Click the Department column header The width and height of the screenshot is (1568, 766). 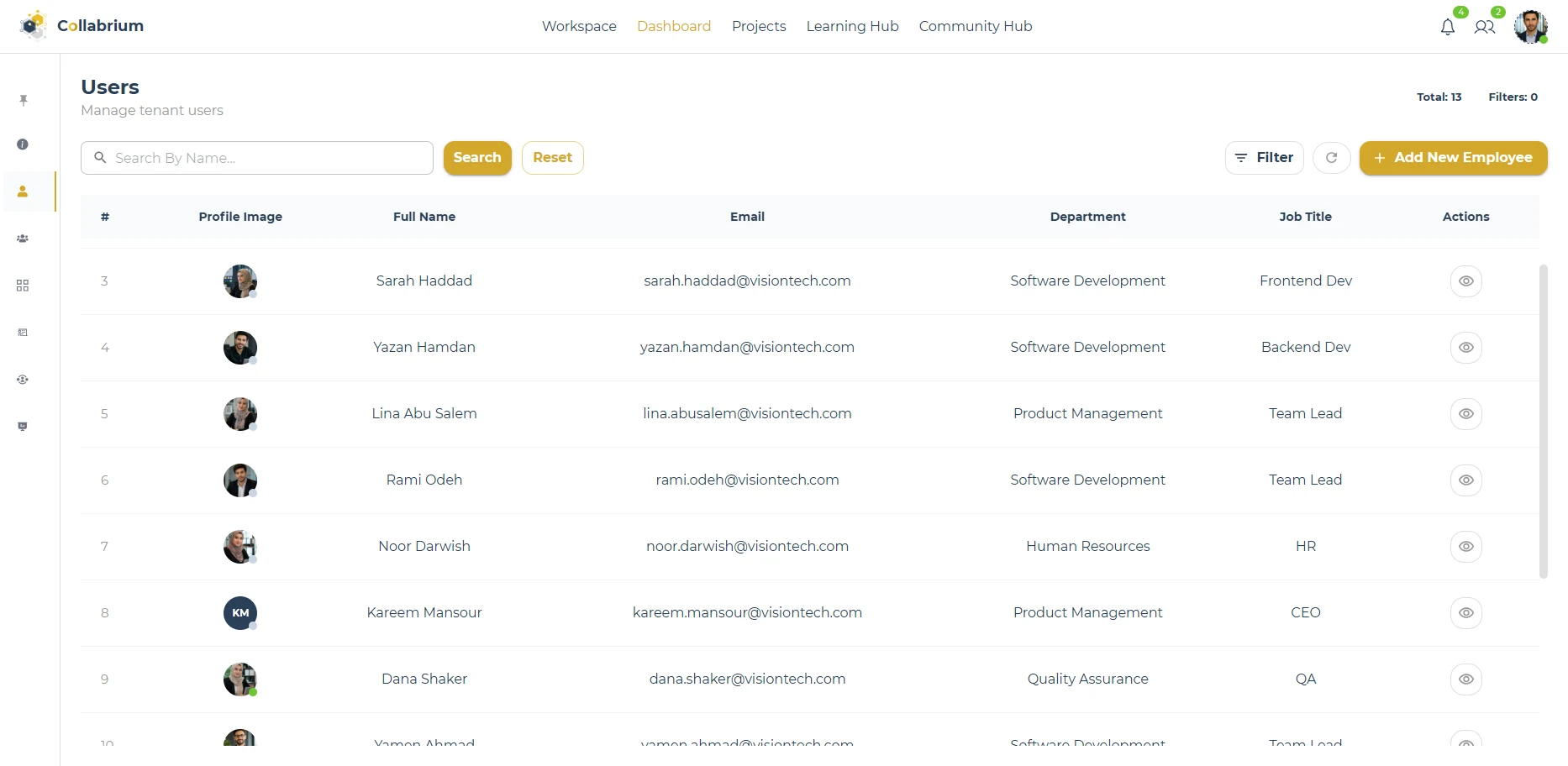1087,217
